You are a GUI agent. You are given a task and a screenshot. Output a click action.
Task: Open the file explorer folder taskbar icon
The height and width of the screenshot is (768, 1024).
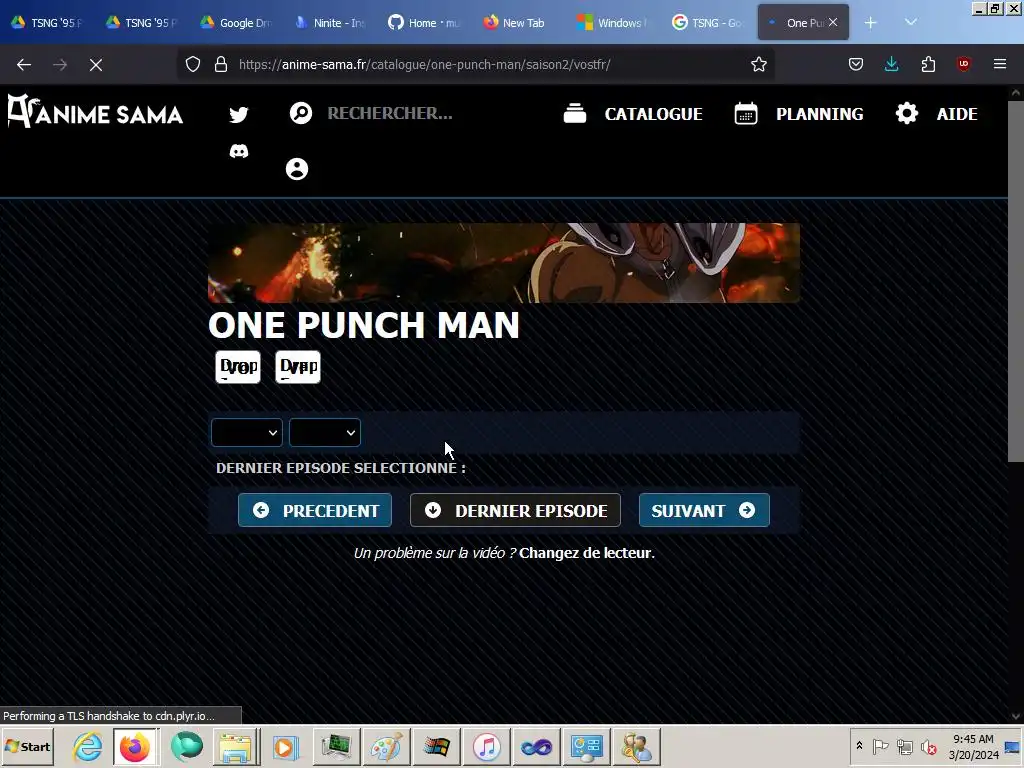(x=235, y=746)
